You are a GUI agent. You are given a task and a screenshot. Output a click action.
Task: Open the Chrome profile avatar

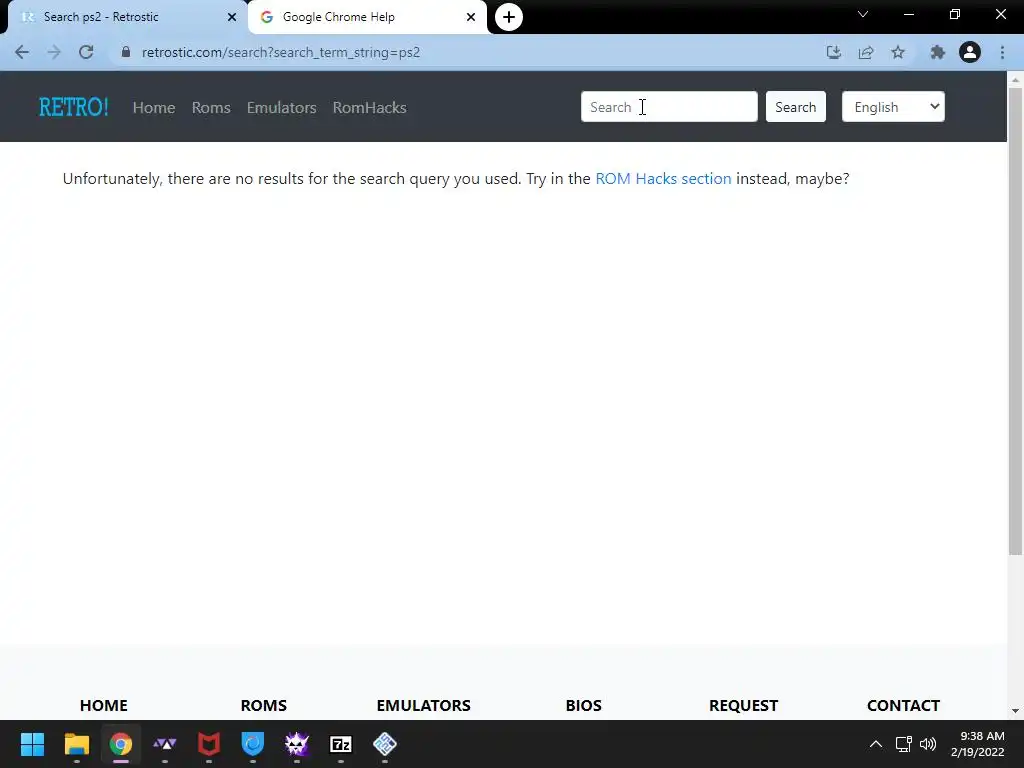point(970,52)
